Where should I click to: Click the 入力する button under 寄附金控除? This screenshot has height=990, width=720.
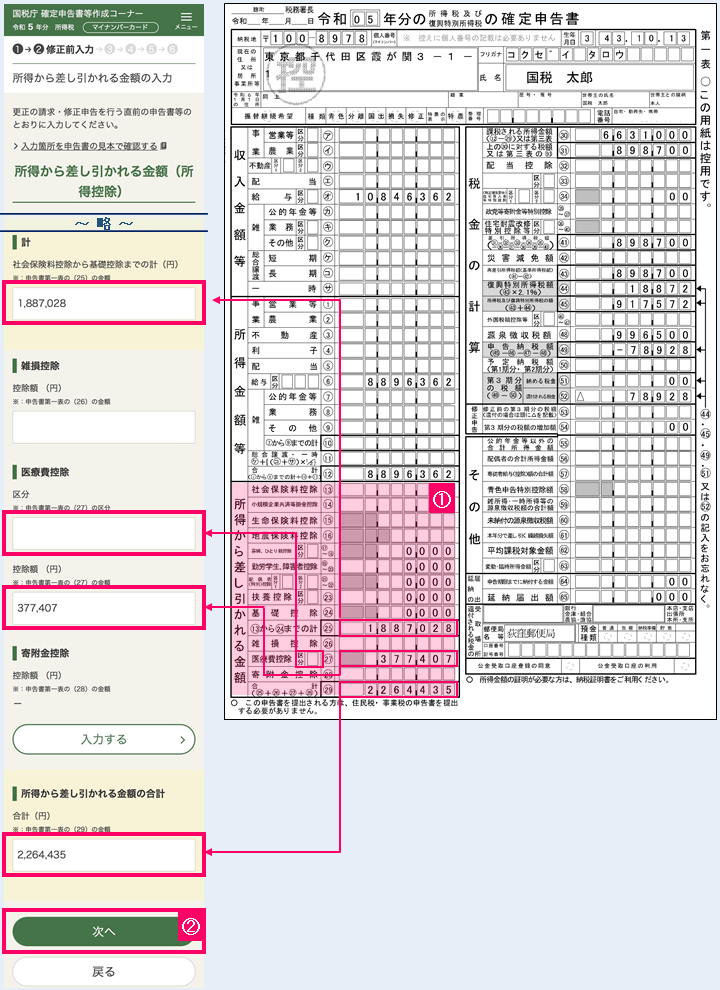104,739
